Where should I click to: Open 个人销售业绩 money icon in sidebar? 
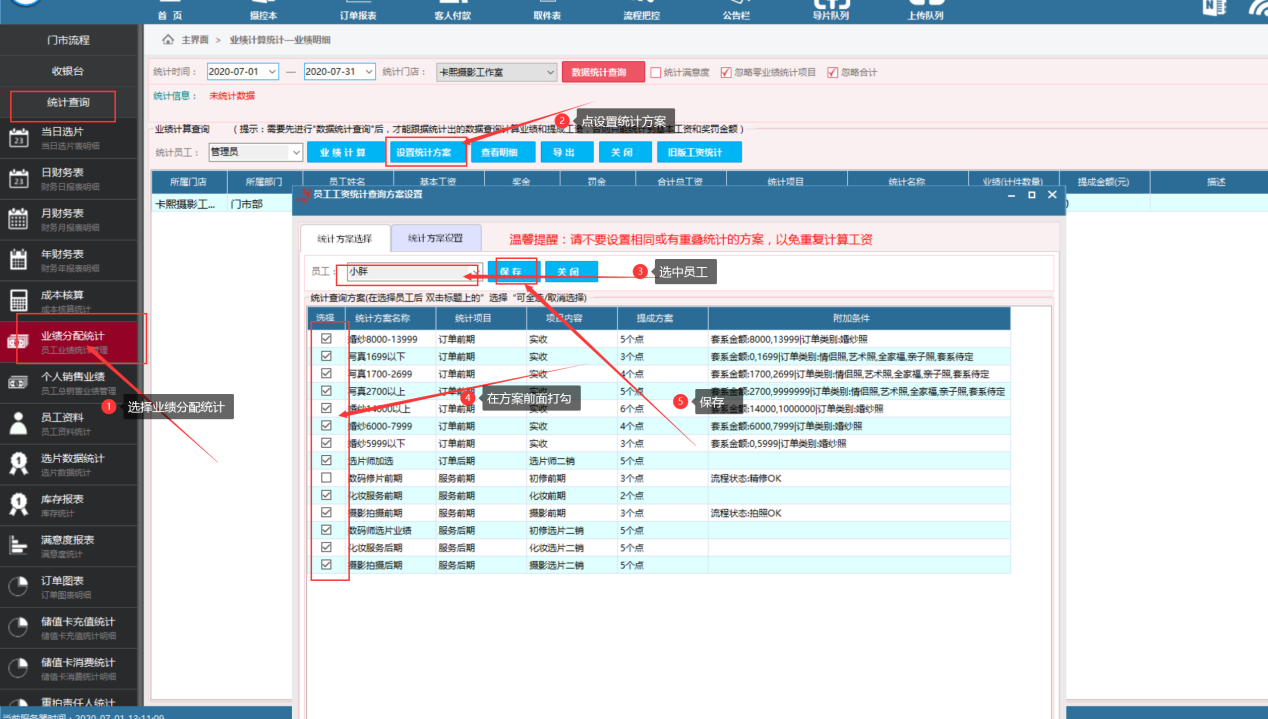pos(18,382)
